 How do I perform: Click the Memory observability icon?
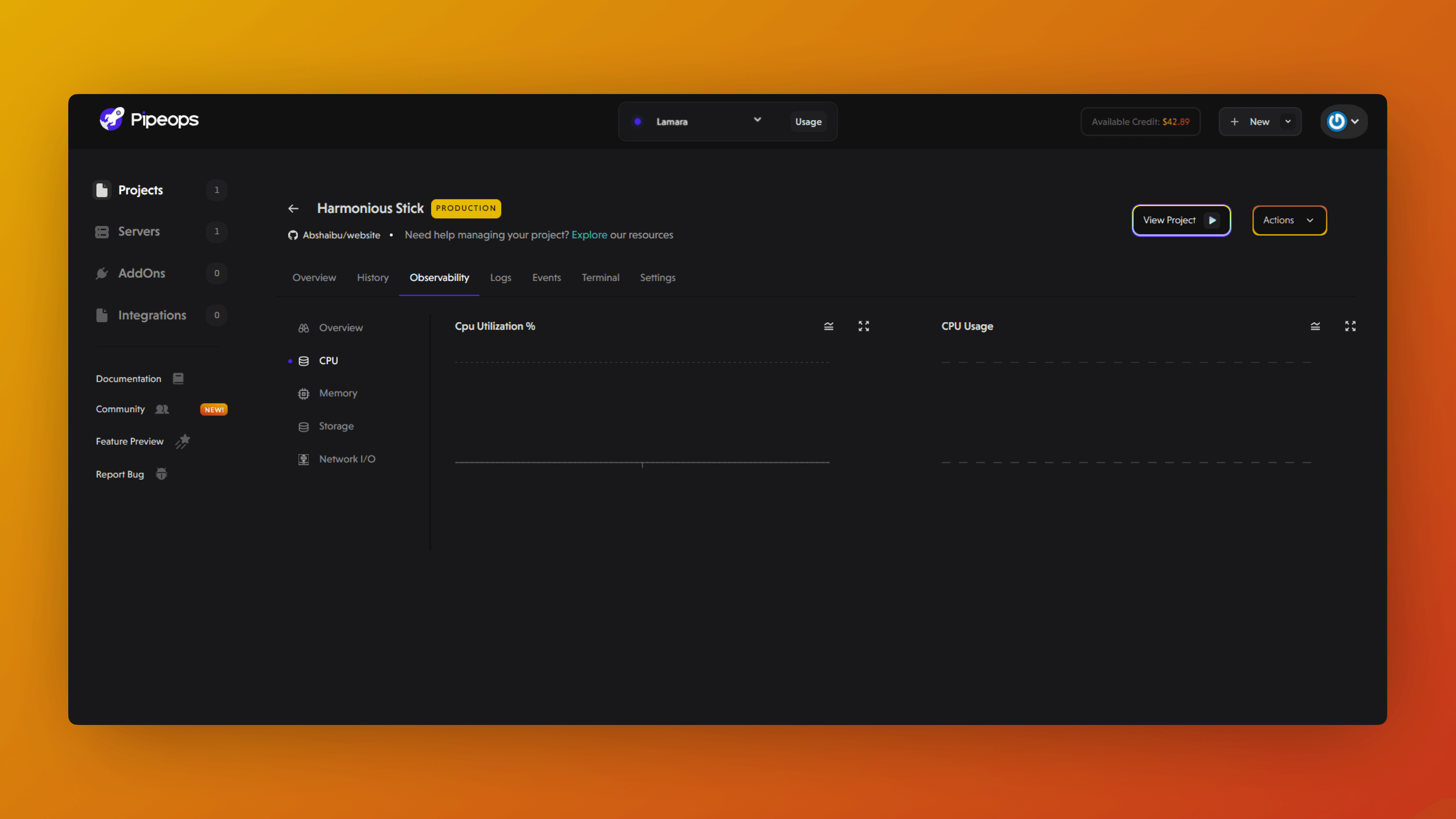(x=304, y=393)
